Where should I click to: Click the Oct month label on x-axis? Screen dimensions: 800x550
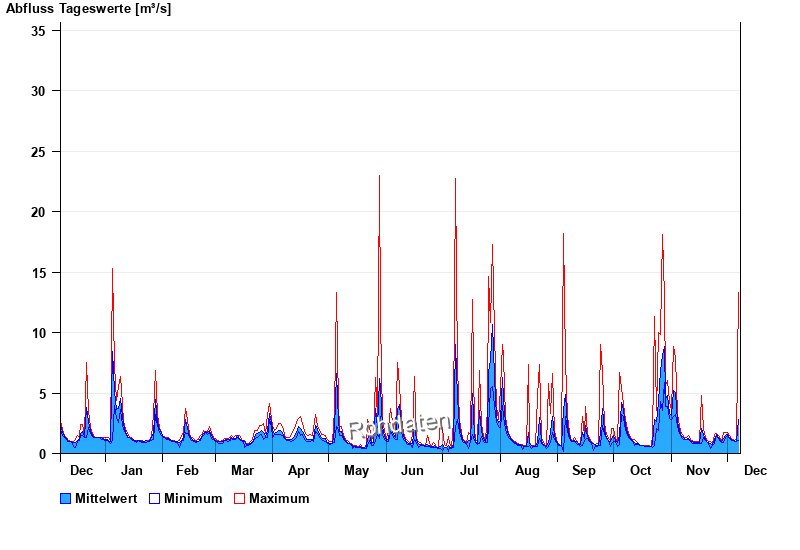point(640,471)
